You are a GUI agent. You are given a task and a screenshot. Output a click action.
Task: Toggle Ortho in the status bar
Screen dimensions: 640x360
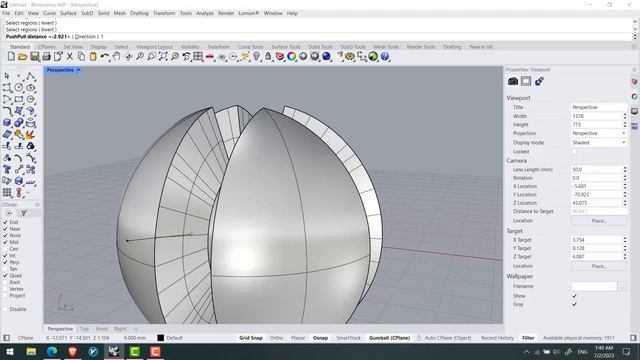276,338
